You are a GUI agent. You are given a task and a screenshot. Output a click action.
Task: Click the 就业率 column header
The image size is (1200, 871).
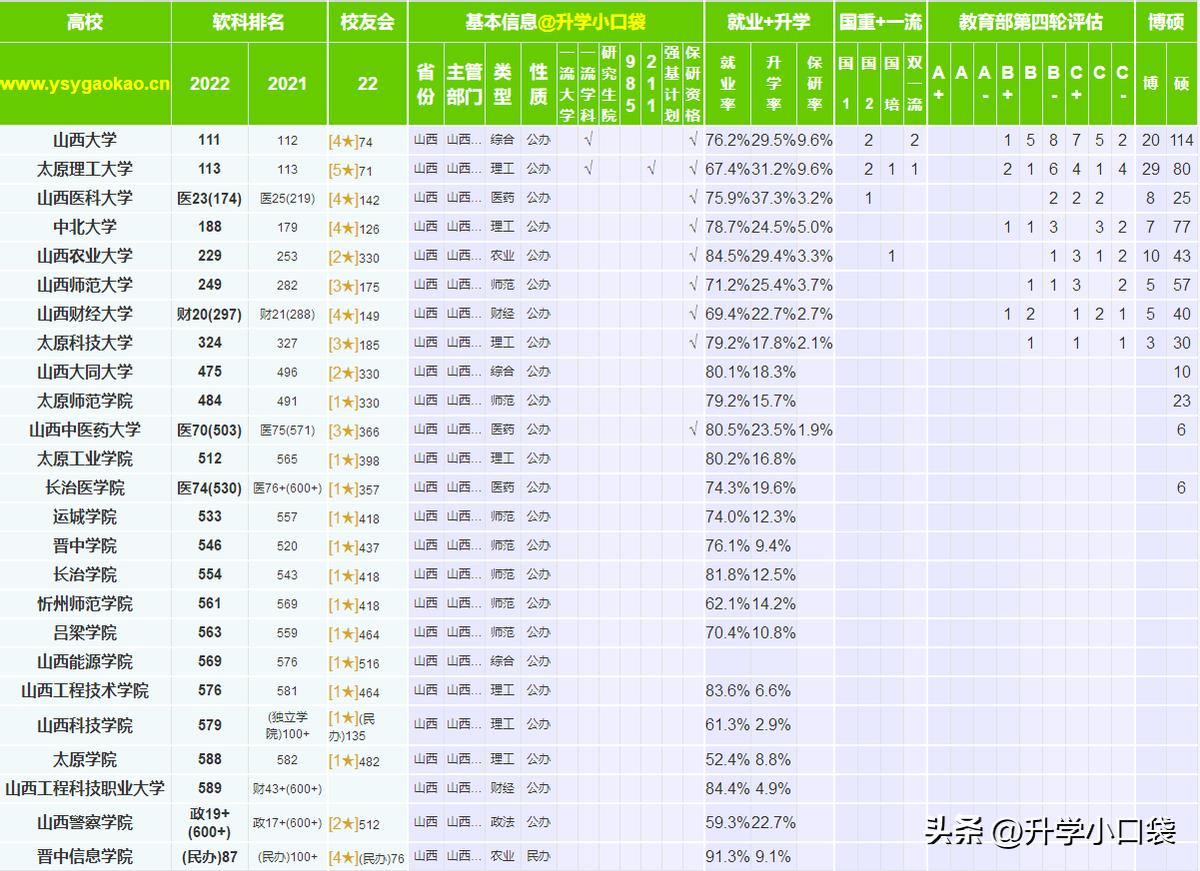(727, 84)
